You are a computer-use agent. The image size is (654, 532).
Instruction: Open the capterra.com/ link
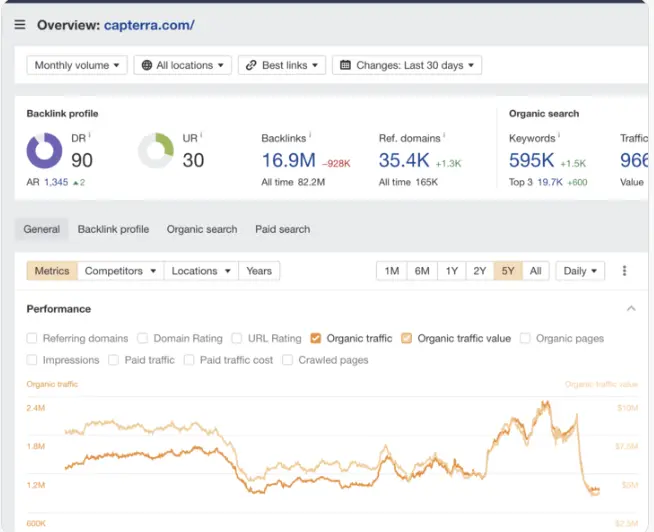tap(149, 25)
